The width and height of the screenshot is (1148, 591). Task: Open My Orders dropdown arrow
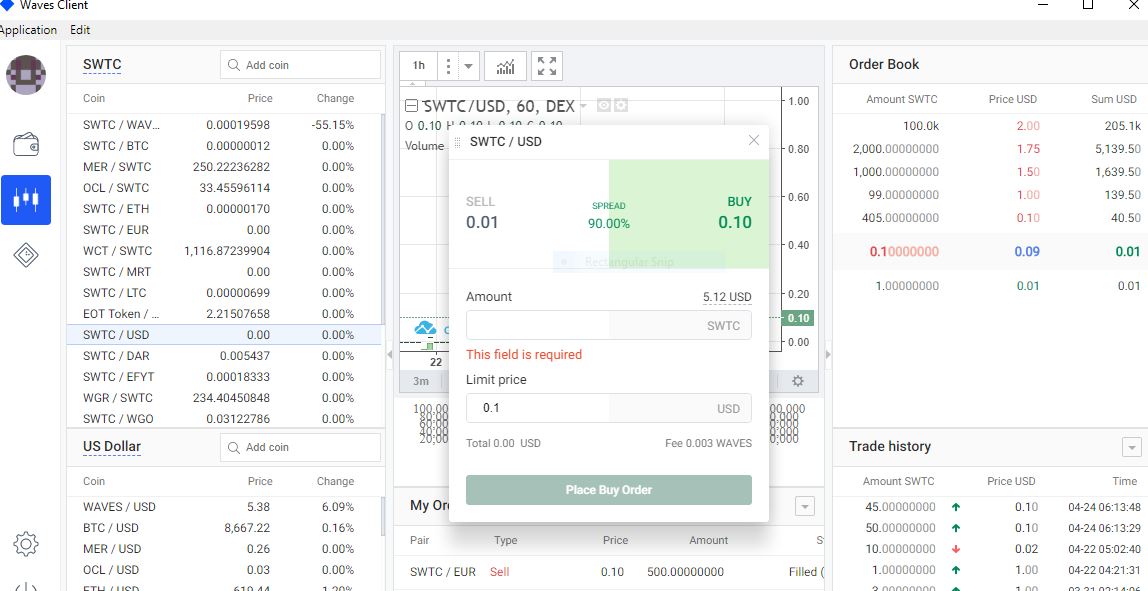pos(805,506)
